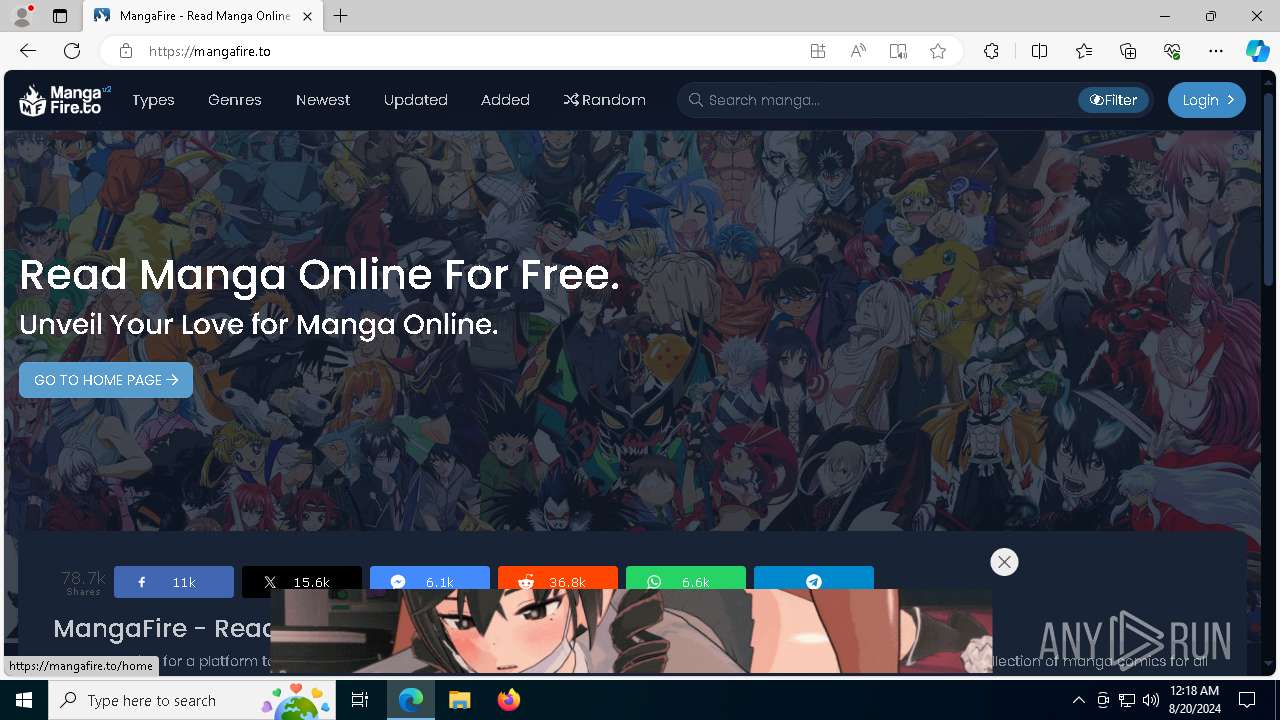1280x720 pixels.
Task: Open Settings and more menu
Action: point(1216,51)
